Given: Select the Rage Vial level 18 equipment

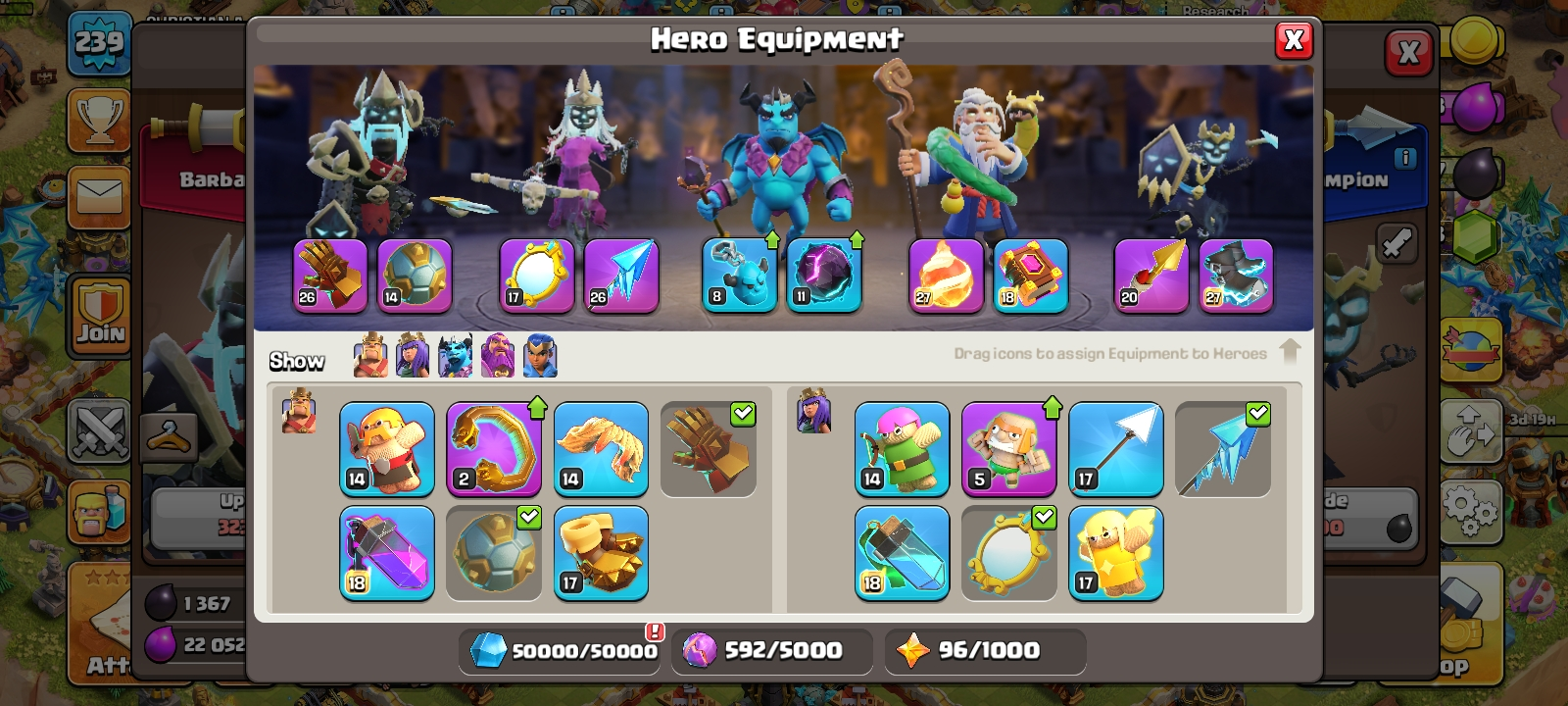Looking at the screenshot, I should coord(387,553).
